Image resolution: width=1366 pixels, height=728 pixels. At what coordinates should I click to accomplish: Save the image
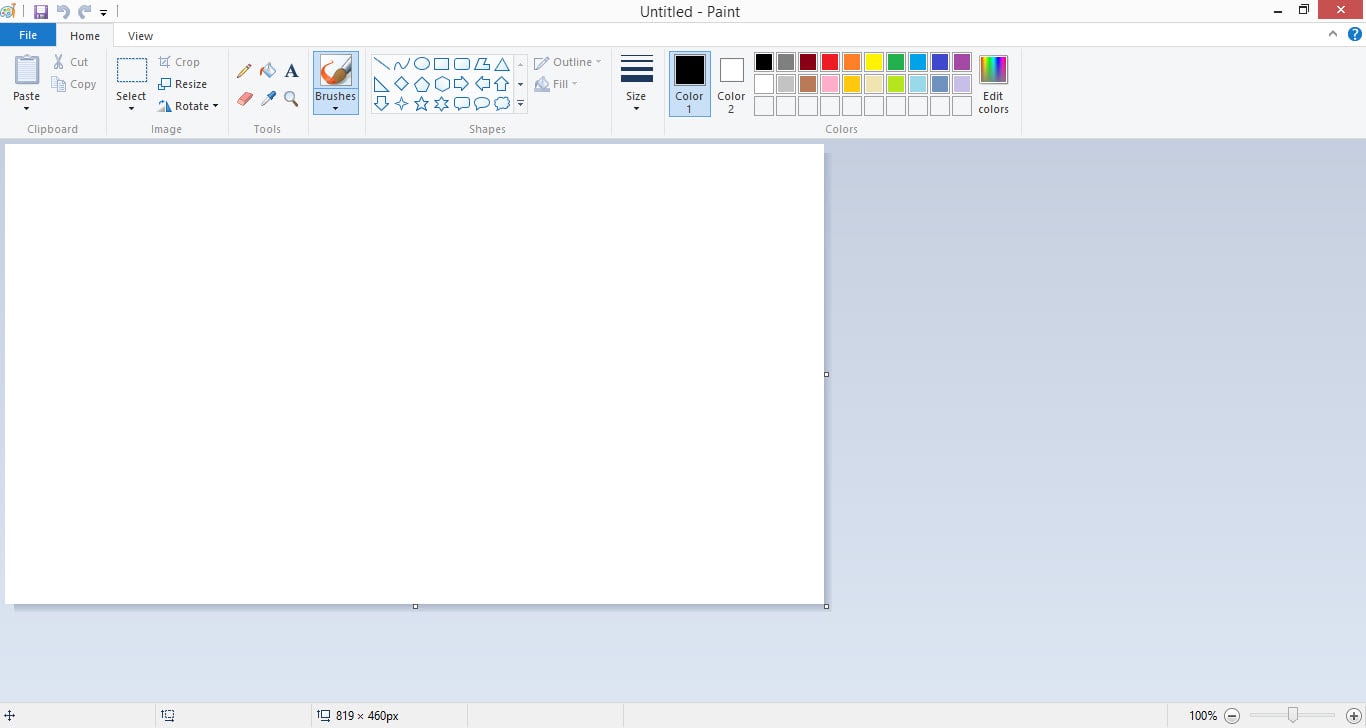[x=40, y=11]
